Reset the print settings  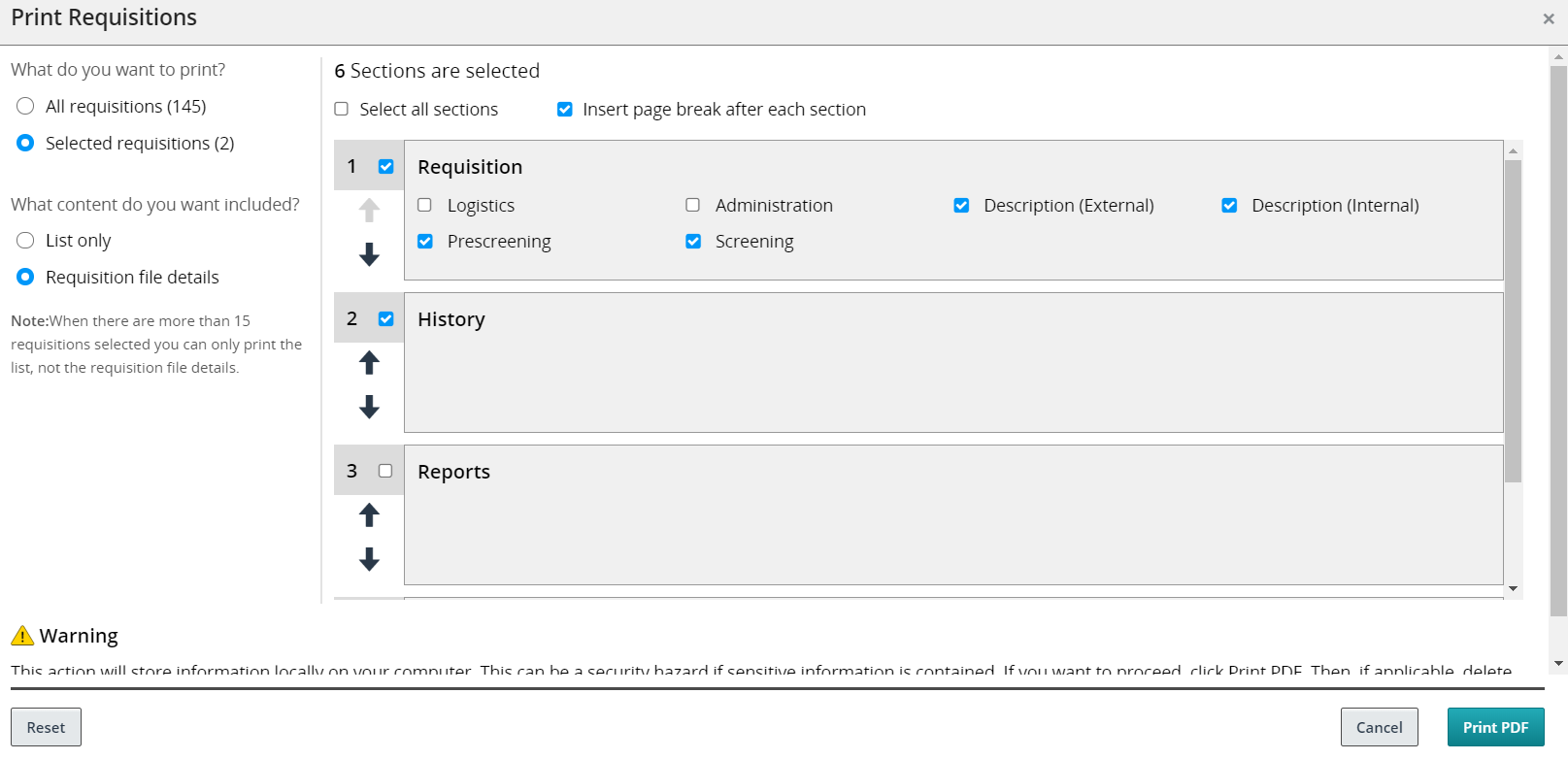point(46,727)
